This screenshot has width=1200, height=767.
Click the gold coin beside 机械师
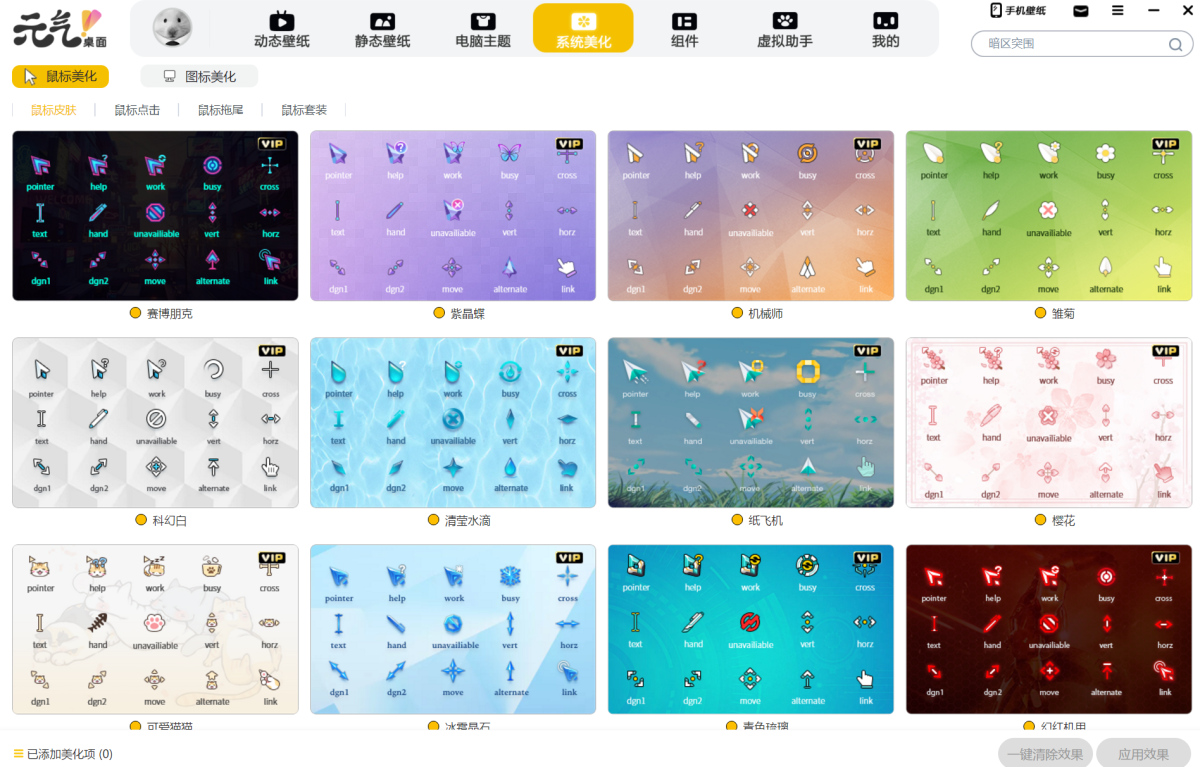pos(737,313)
